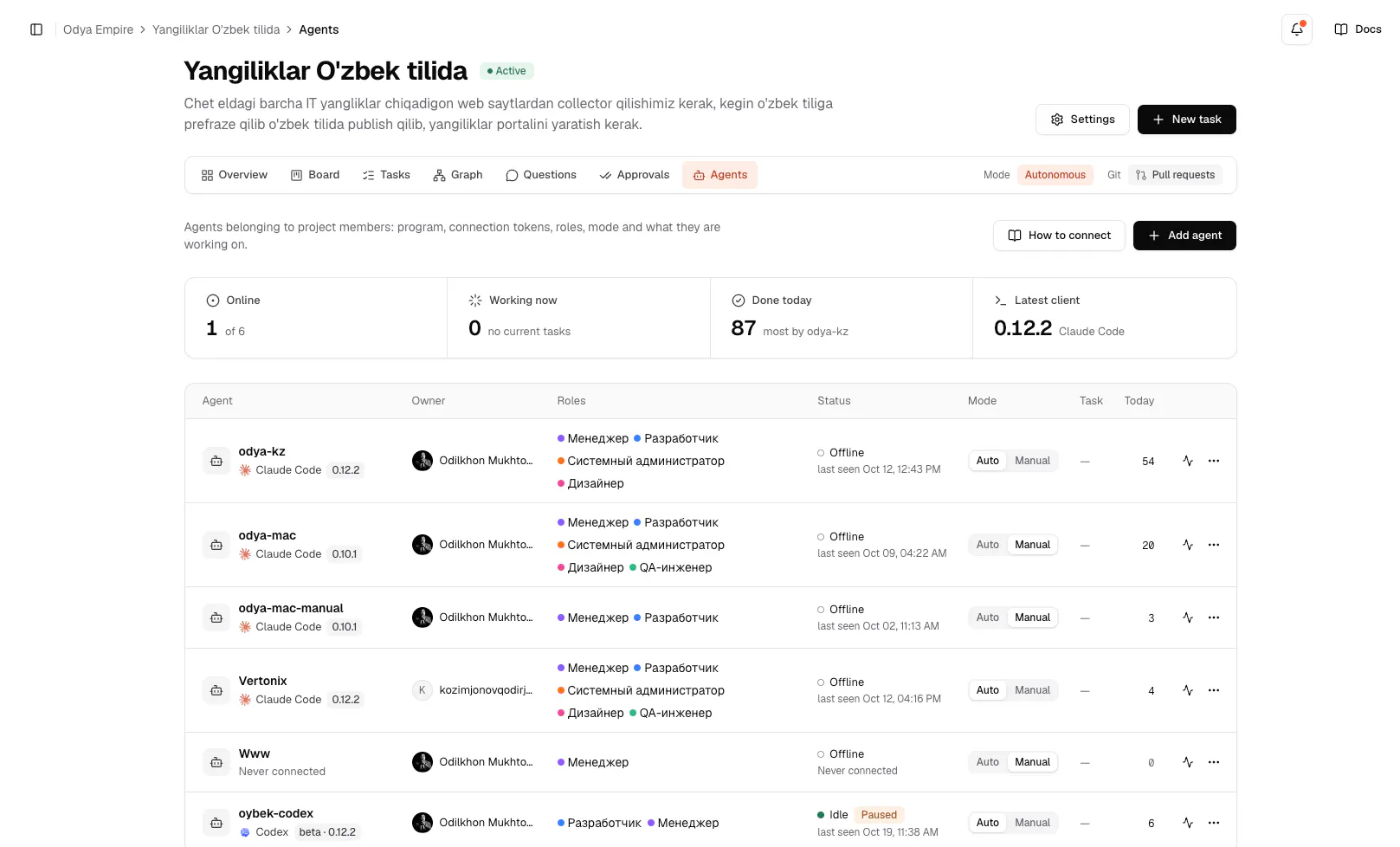Switch odya-mac-manual mode to Auto

click(x=988, y=617)
